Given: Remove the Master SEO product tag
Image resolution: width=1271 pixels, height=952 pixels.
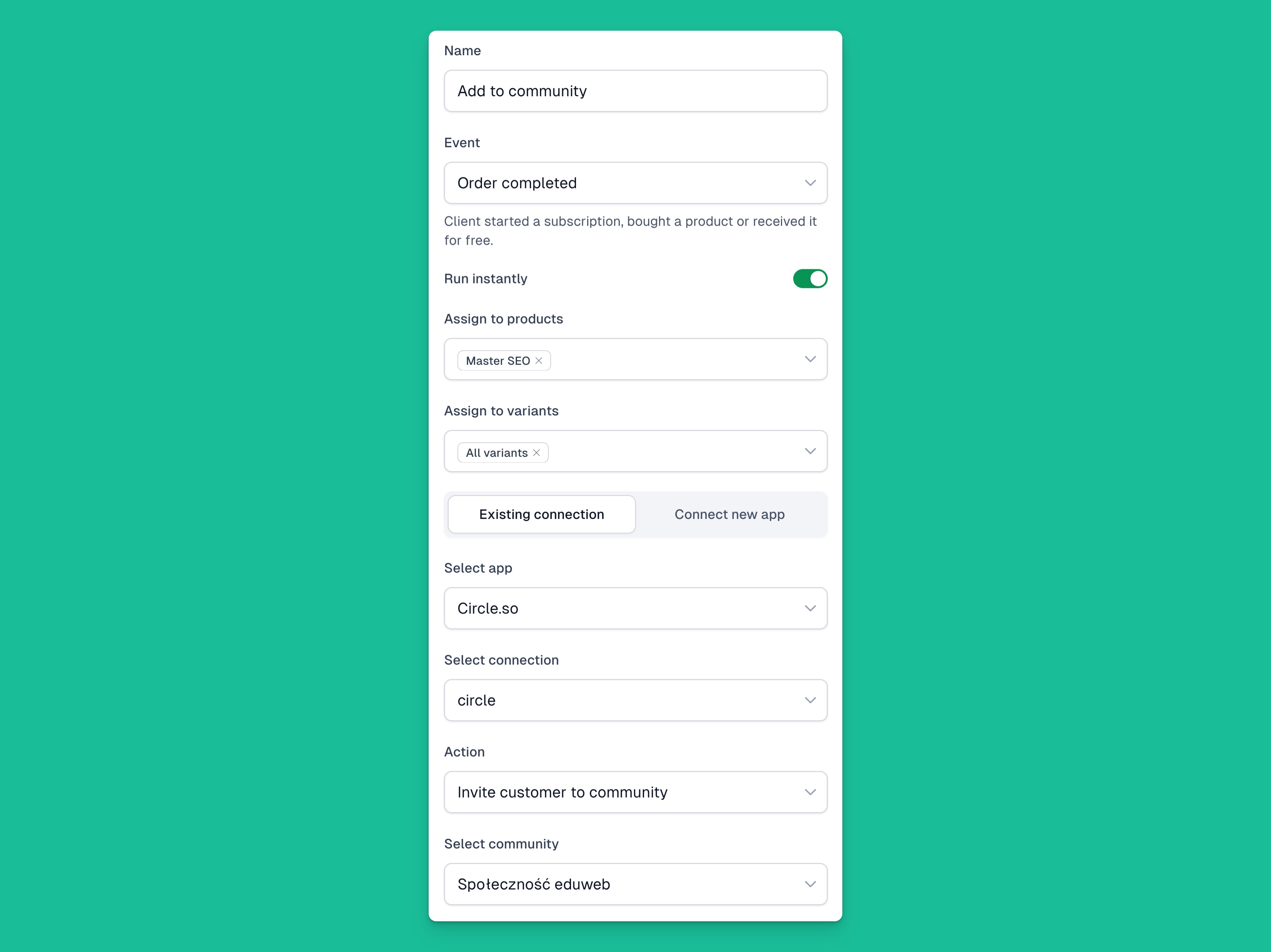Looking at the screenshot, I should click(x=538, y=361).
